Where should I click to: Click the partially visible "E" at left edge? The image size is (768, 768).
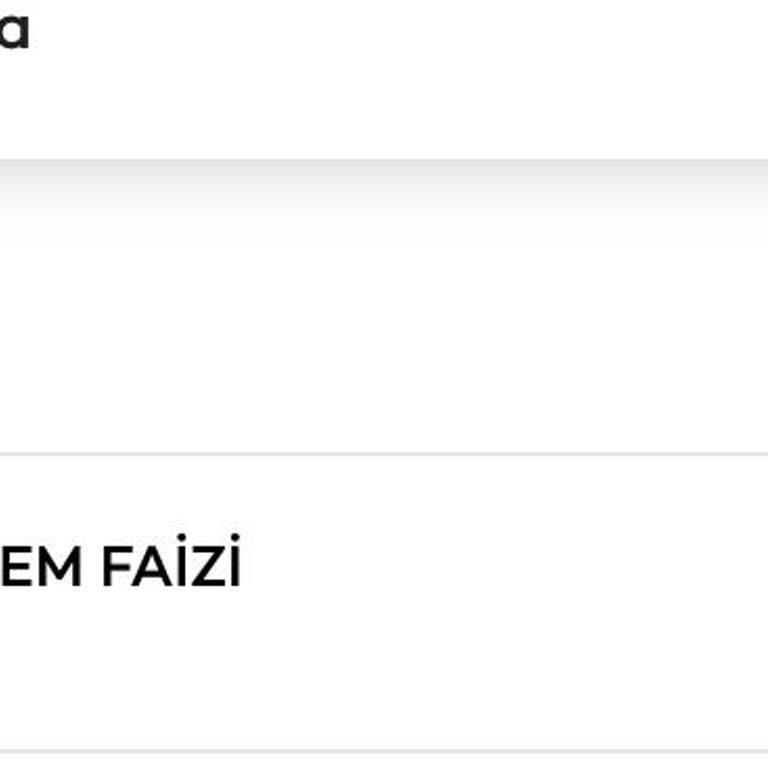click(x=10, y=568)
